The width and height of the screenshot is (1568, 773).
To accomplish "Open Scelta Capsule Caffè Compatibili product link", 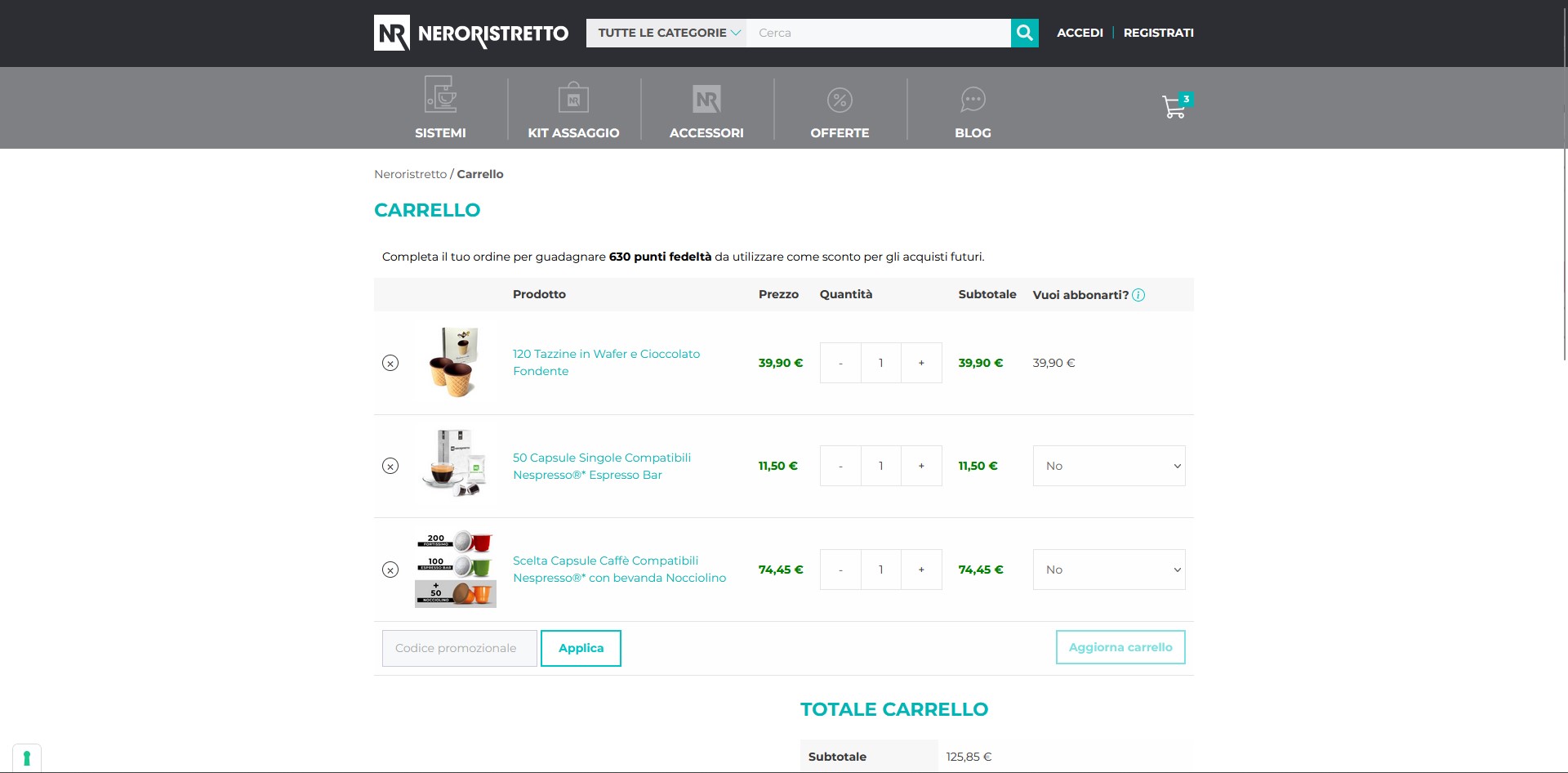I will pos(619,570).
